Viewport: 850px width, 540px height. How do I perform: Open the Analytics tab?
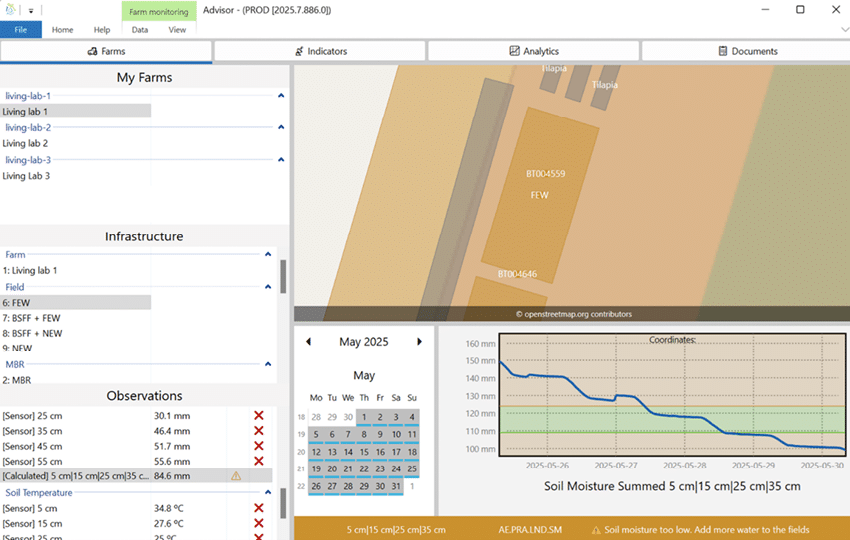coord(534,51)
